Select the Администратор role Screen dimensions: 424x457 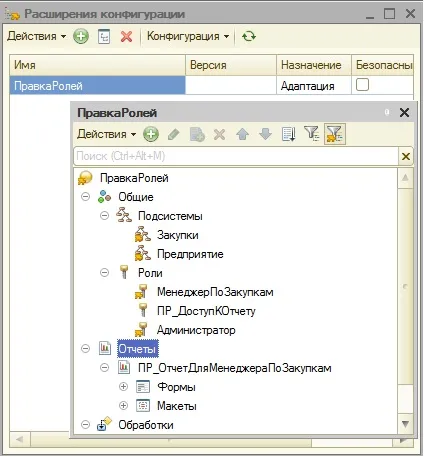point(196,330)
